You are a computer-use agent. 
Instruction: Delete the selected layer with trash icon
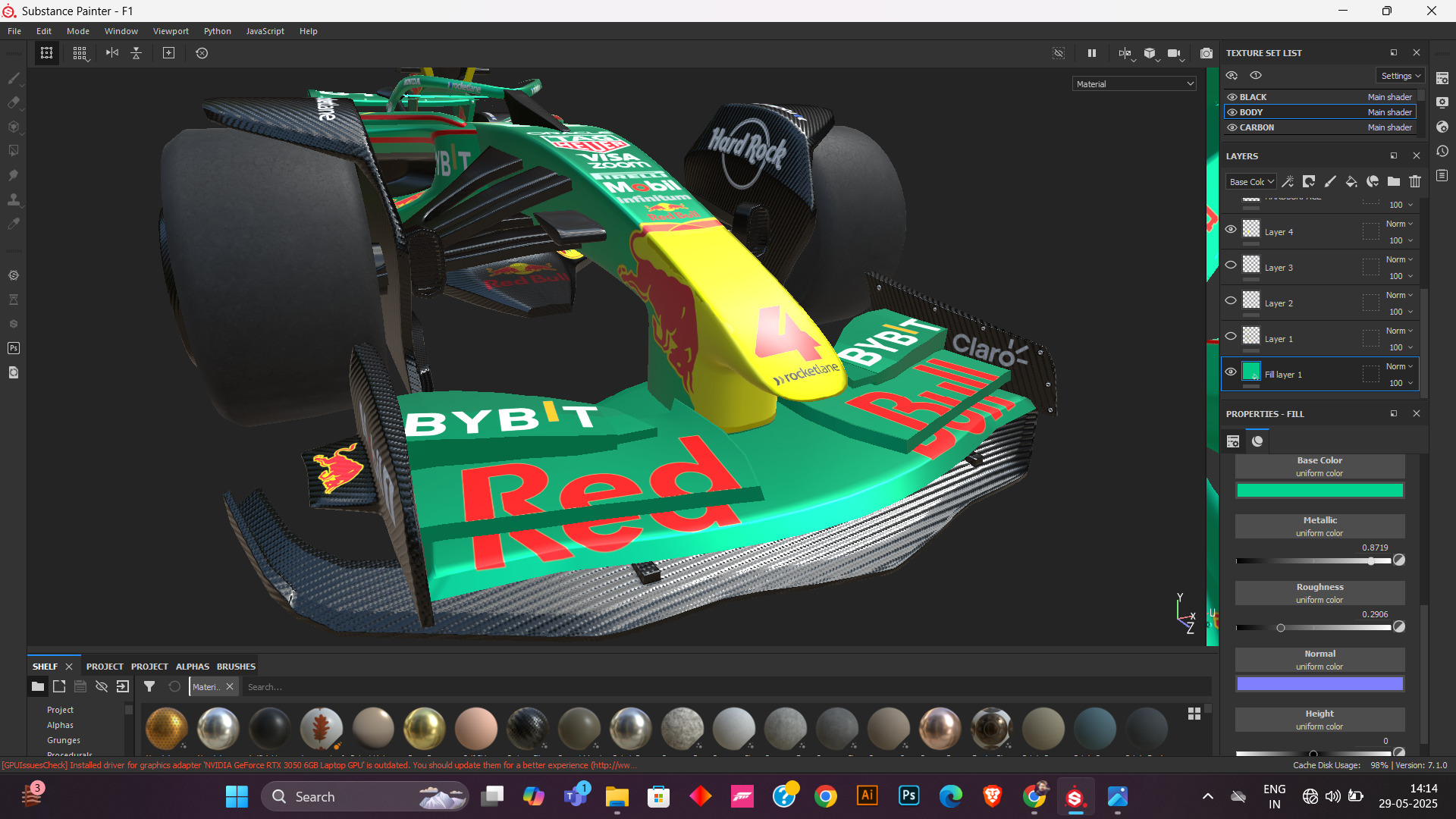[1415, 181]
